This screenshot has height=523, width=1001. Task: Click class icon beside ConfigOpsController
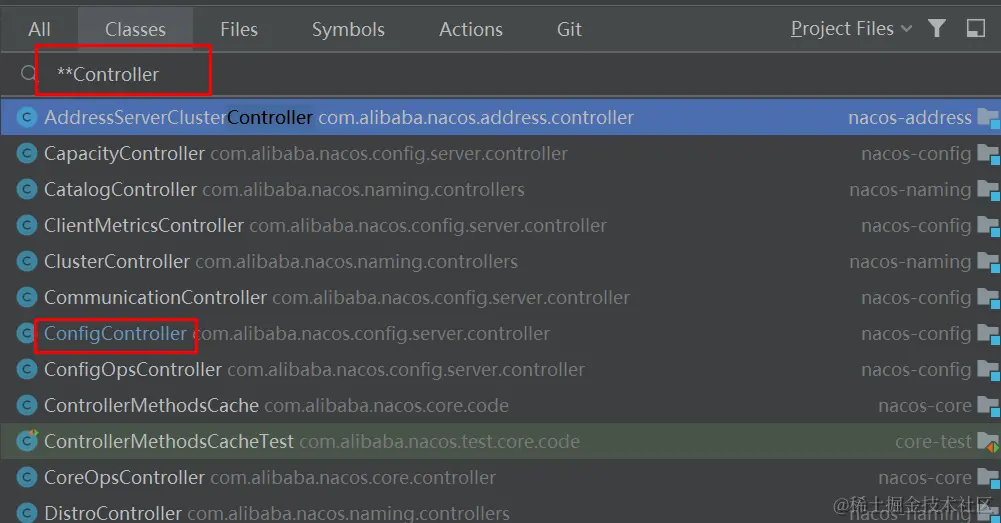tap(27, 369)
